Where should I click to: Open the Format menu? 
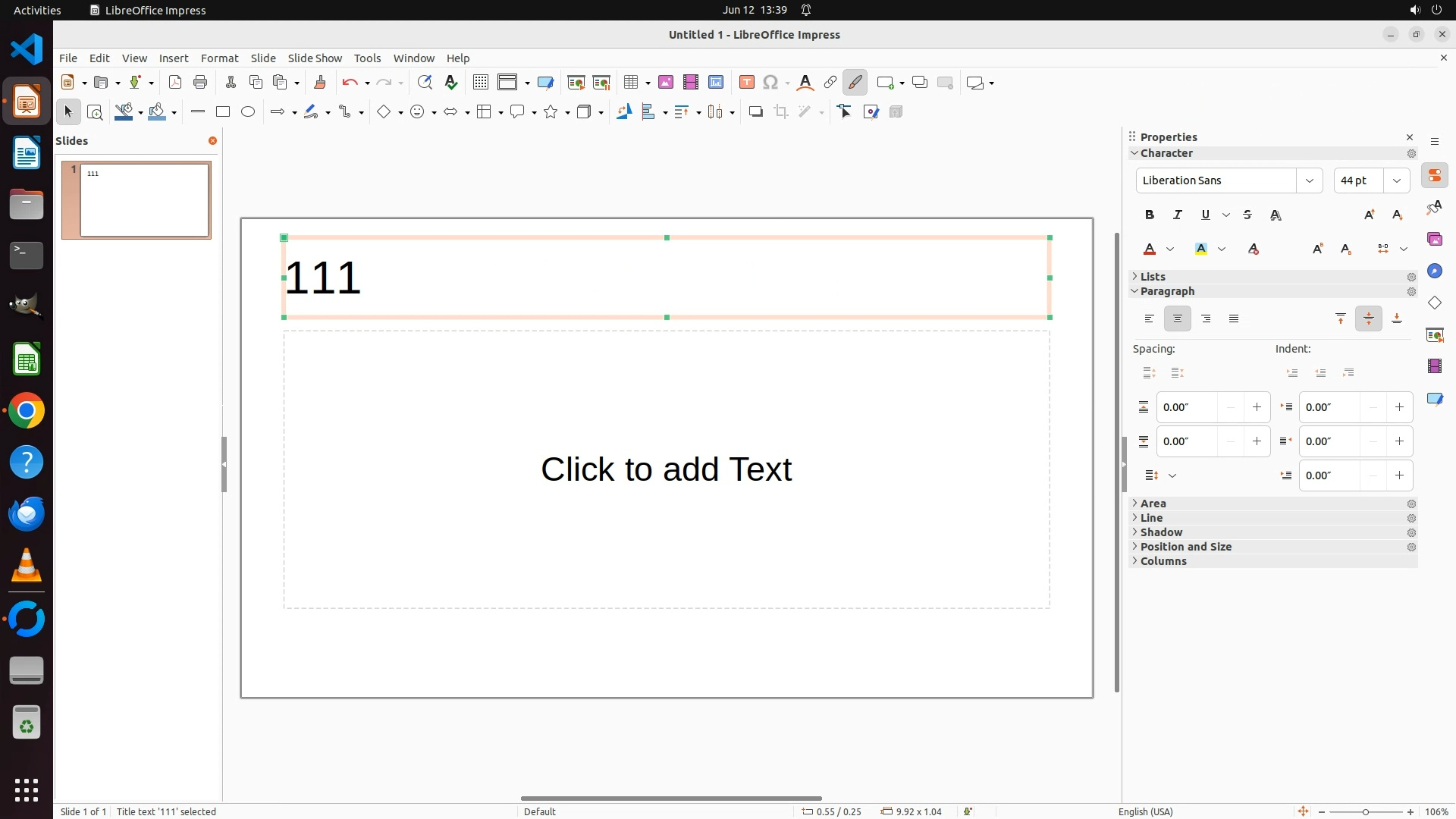[x=219, y=58]
